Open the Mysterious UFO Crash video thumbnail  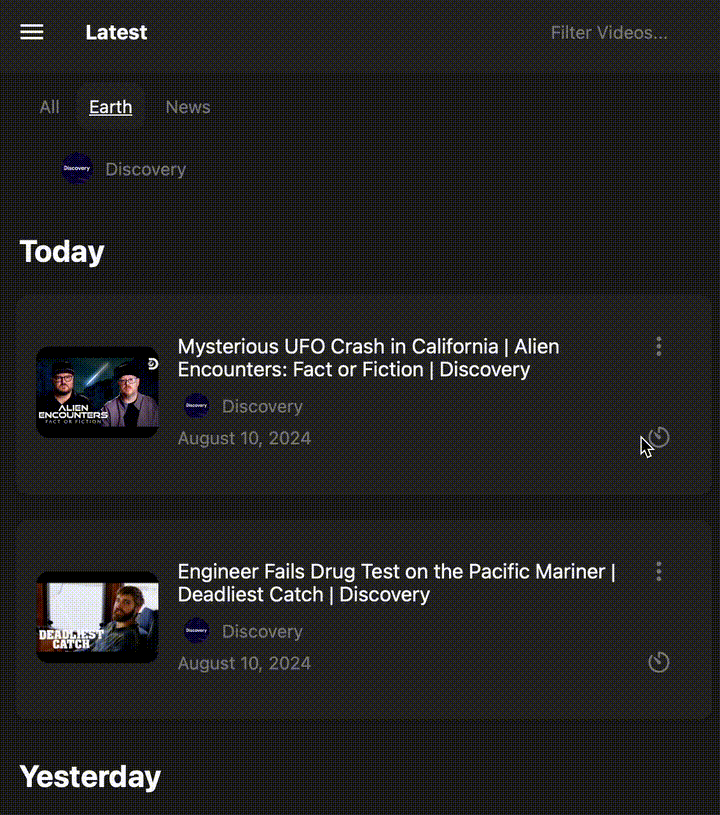tap(97, 392)
